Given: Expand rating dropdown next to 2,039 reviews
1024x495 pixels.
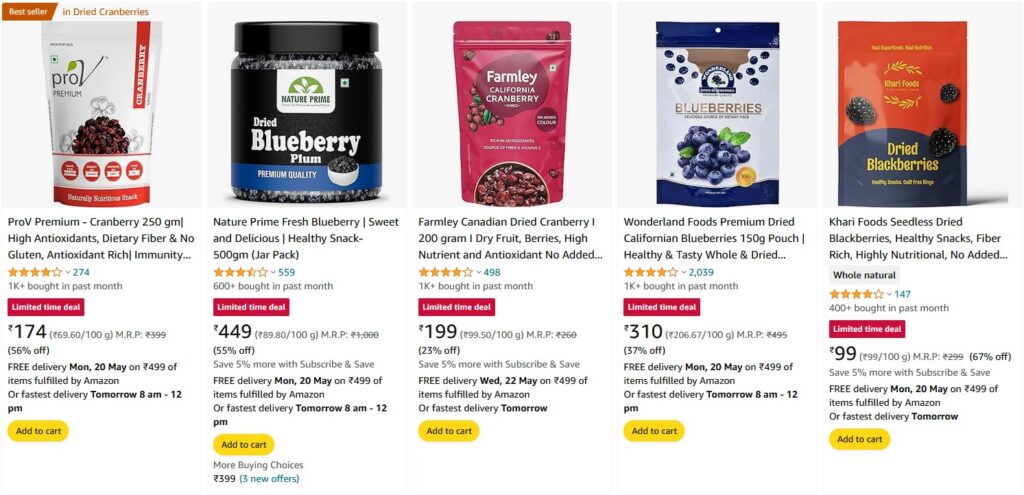Looking at the screenshot, I should point(684,272).
